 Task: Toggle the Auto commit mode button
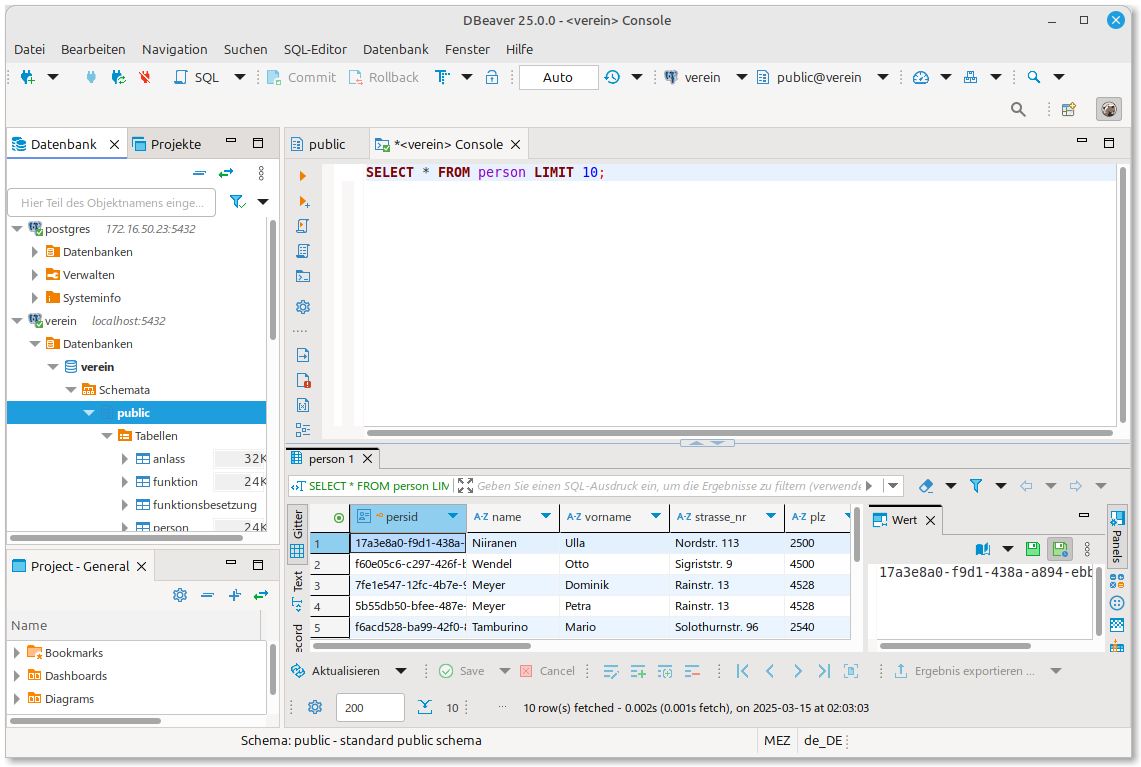(558, 77)
